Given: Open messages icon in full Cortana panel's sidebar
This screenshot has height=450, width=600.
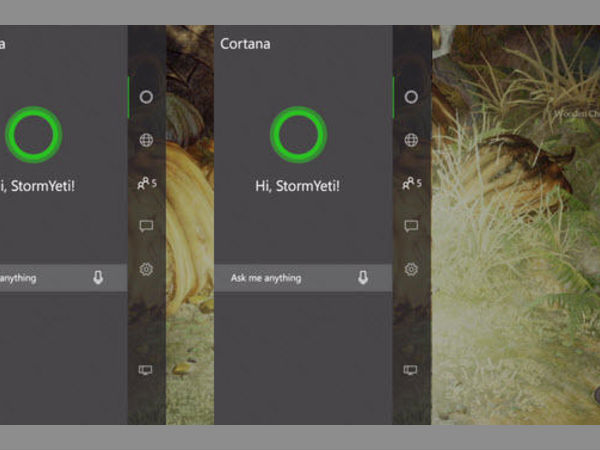Looking at the screenshot, I should 411,226.
